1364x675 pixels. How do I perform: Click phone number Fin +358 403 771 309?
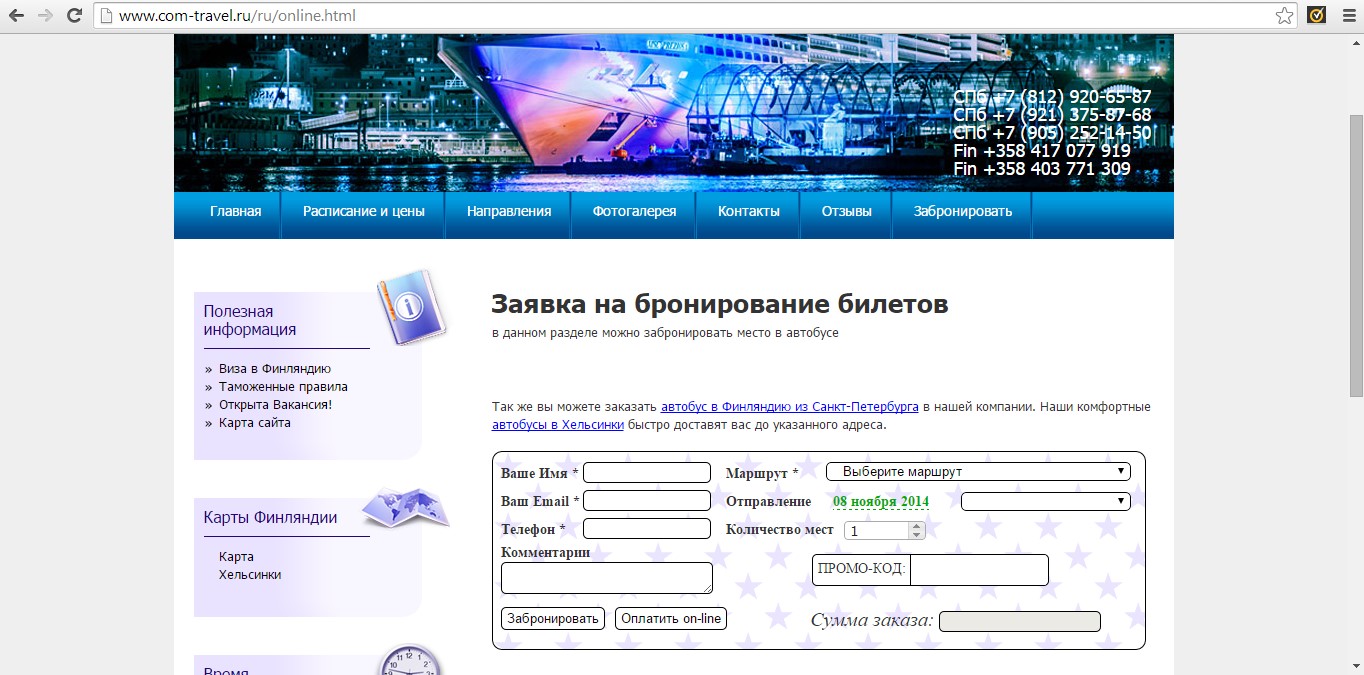(1042, 169)
